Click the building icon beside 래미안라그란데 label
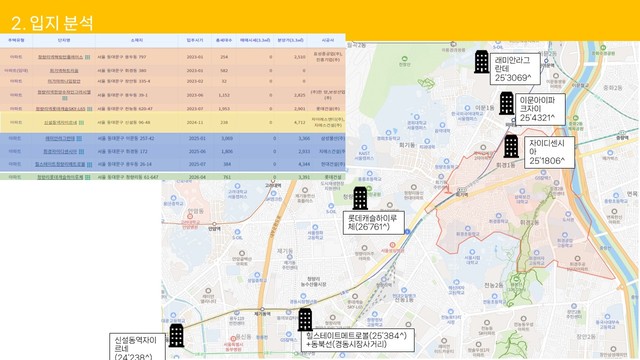Viewport: 640px width, 360px height. tap(482, 62)
